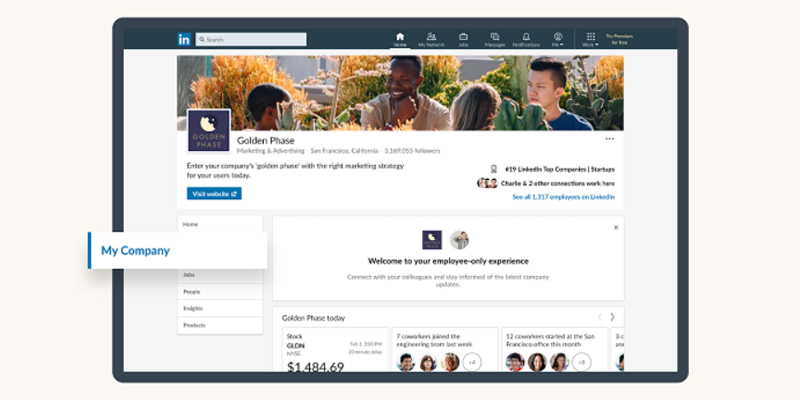Go to next Golden Phase today card
Viewport: 800px width, 400px height.
[x=613, y=317]
